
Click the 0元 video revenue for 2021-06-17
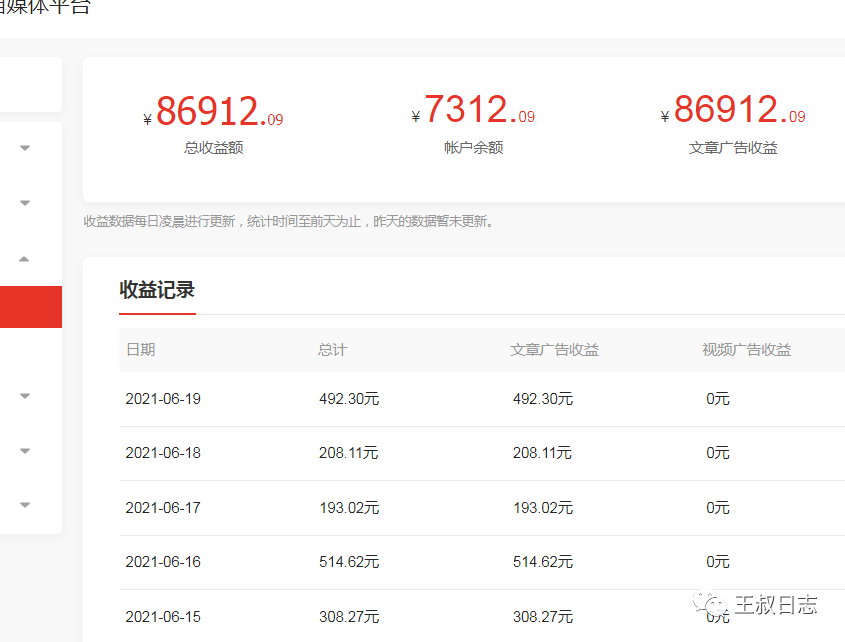(x=718, y=508)
